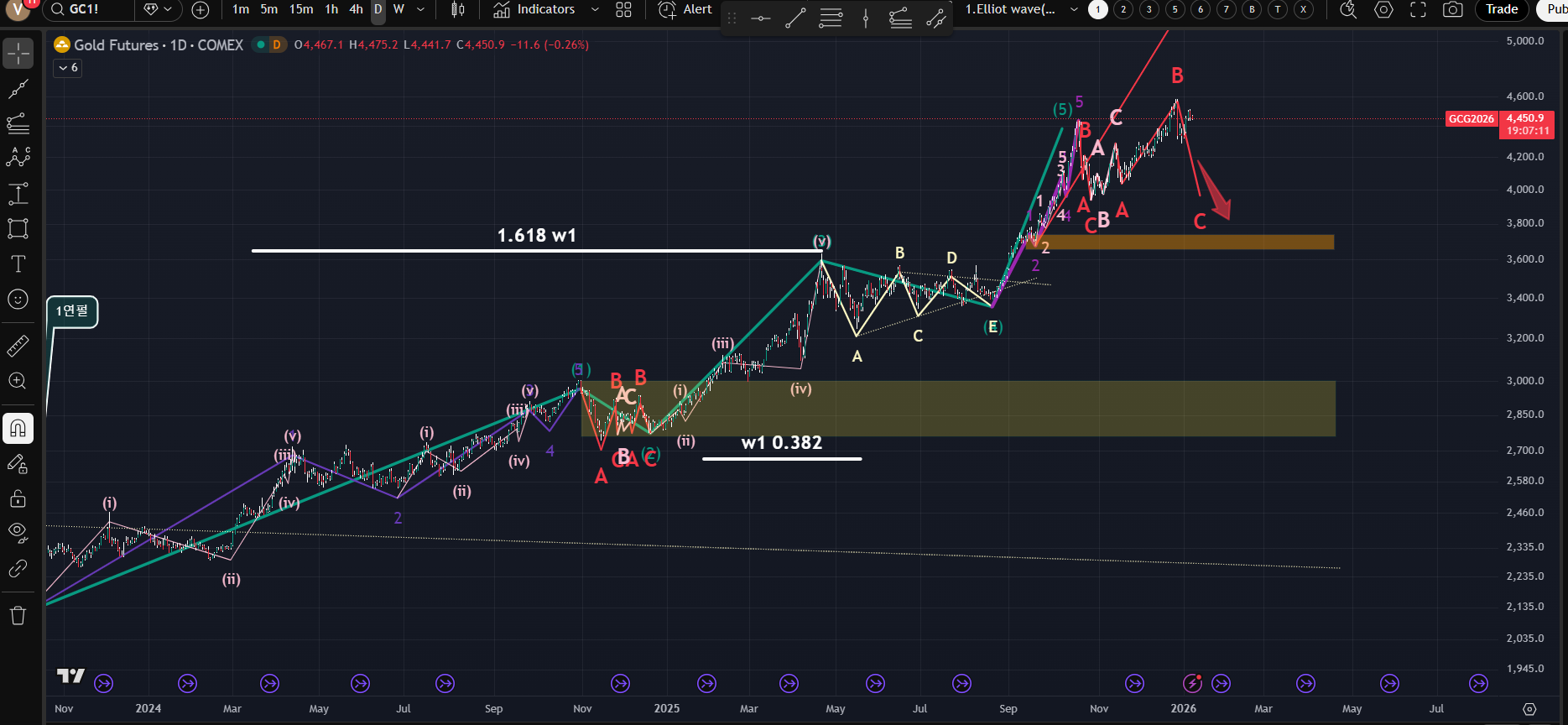This screenshot has width=1568, height=725.
Task: Open the Elliot wave layout dropdown
Action: click(x=1074, y=10)
